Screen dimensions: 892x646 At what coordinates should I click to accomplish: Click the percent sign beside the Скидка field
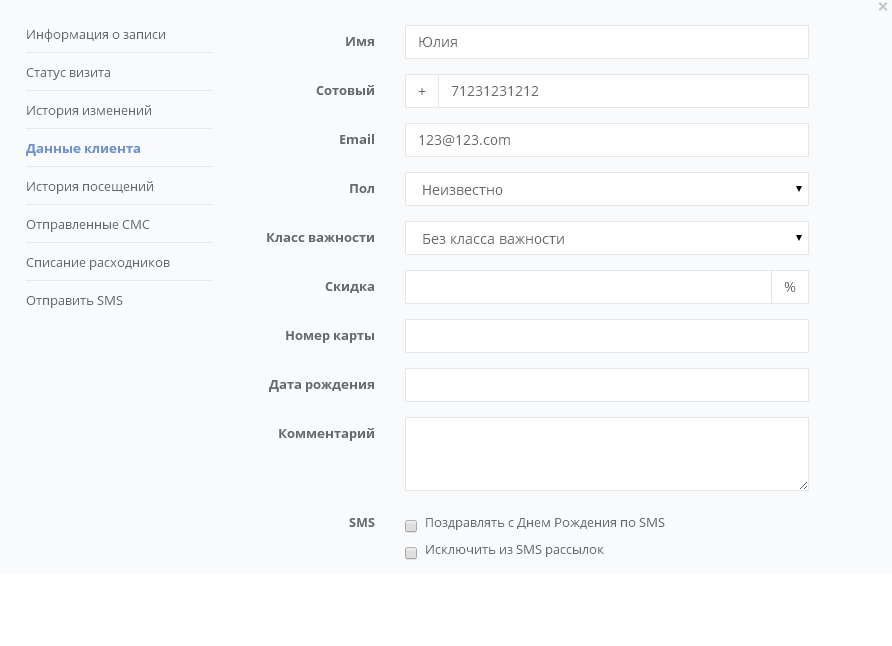790,287
